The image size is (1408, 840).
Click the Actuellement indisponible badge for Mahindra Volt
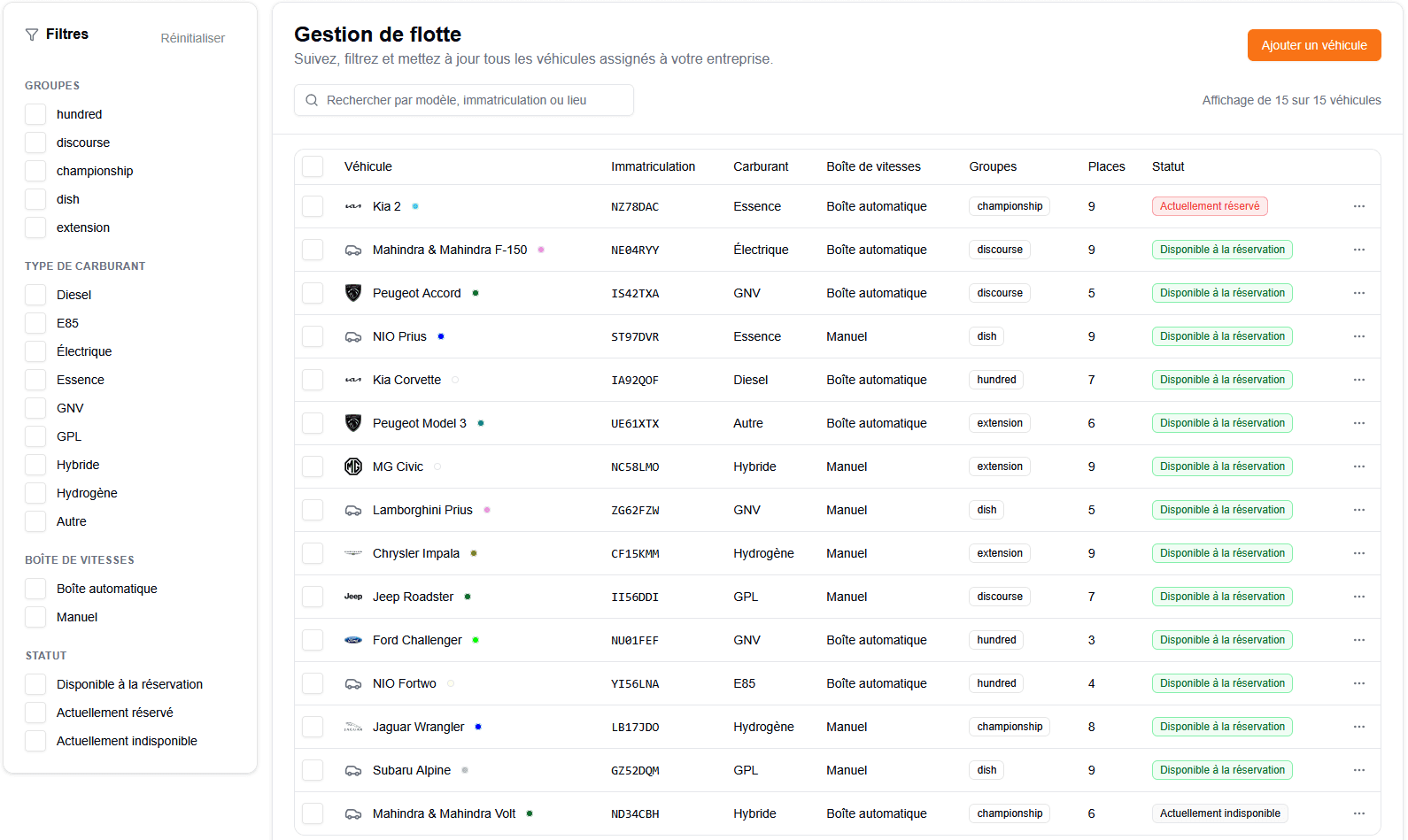(1219, 813)
